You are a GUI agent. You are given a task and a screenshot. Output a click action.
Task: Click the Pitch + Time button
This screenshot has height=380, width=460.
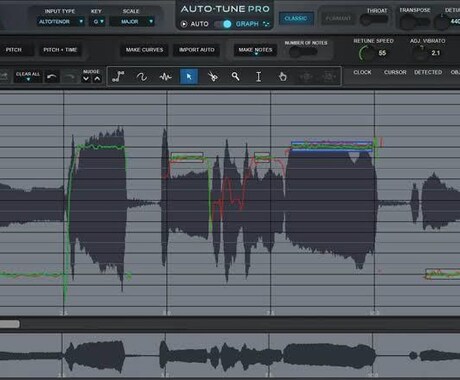[x=60, y=50]
